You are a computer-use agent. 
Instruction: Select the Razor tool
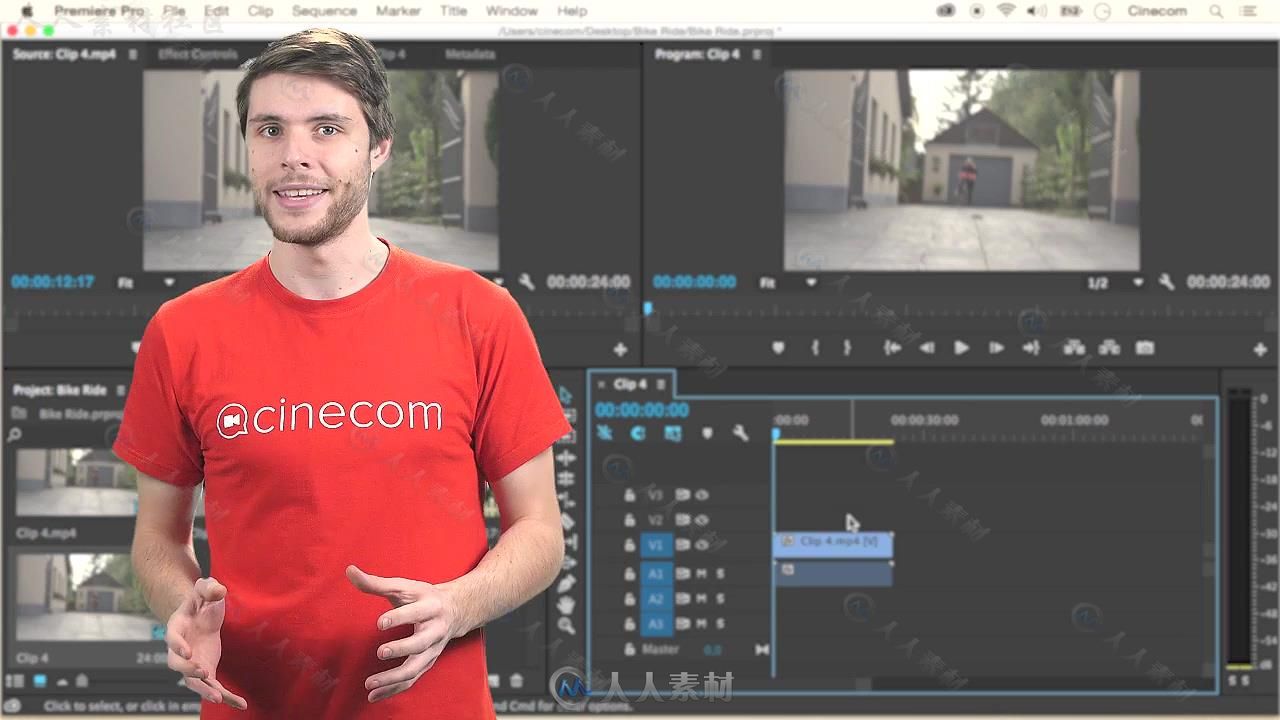pos(566,522)
